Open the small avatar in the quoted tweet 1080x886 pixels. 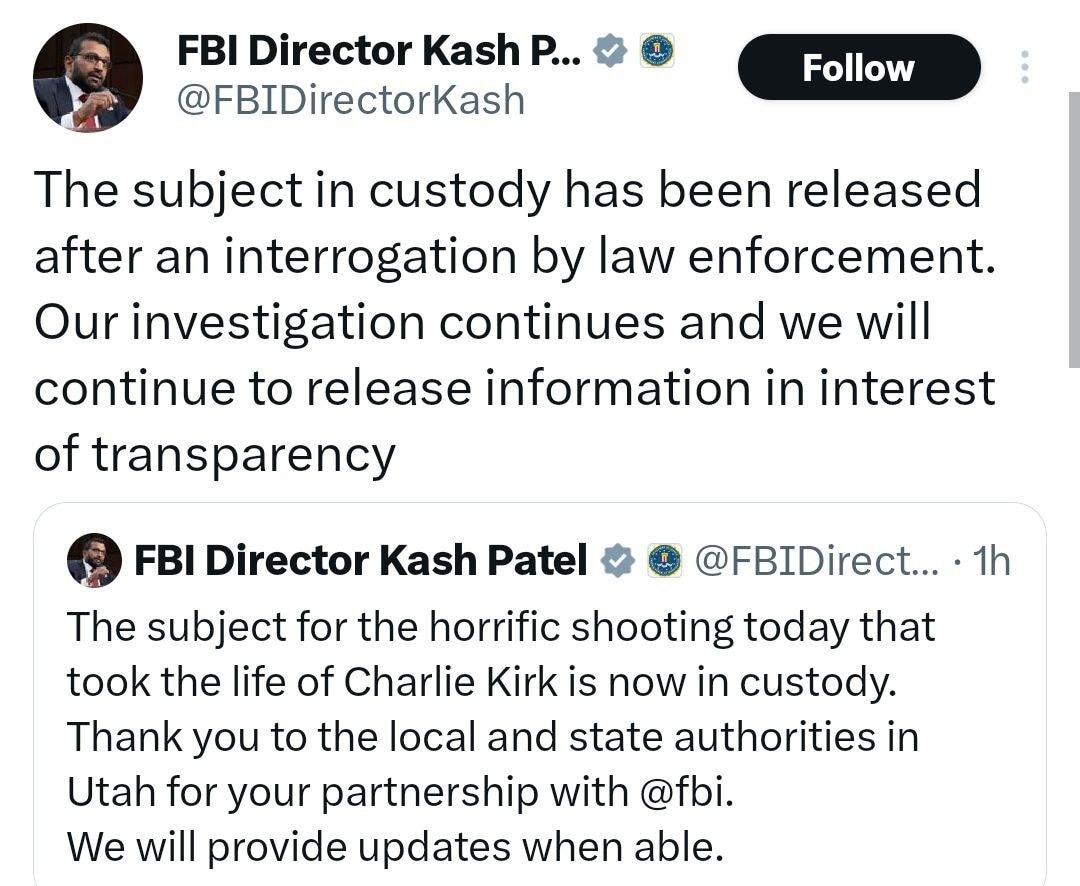click(x=94, y=561)
